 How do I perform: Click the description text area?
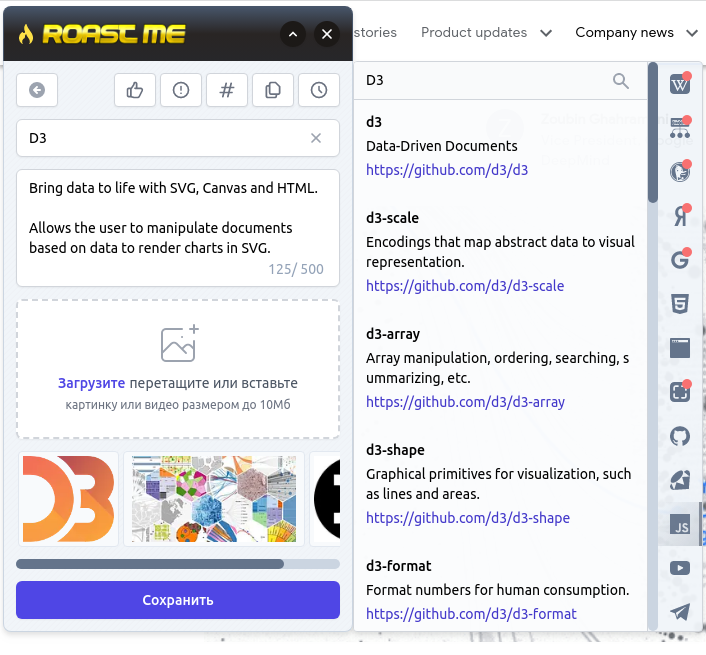[178, 228]
